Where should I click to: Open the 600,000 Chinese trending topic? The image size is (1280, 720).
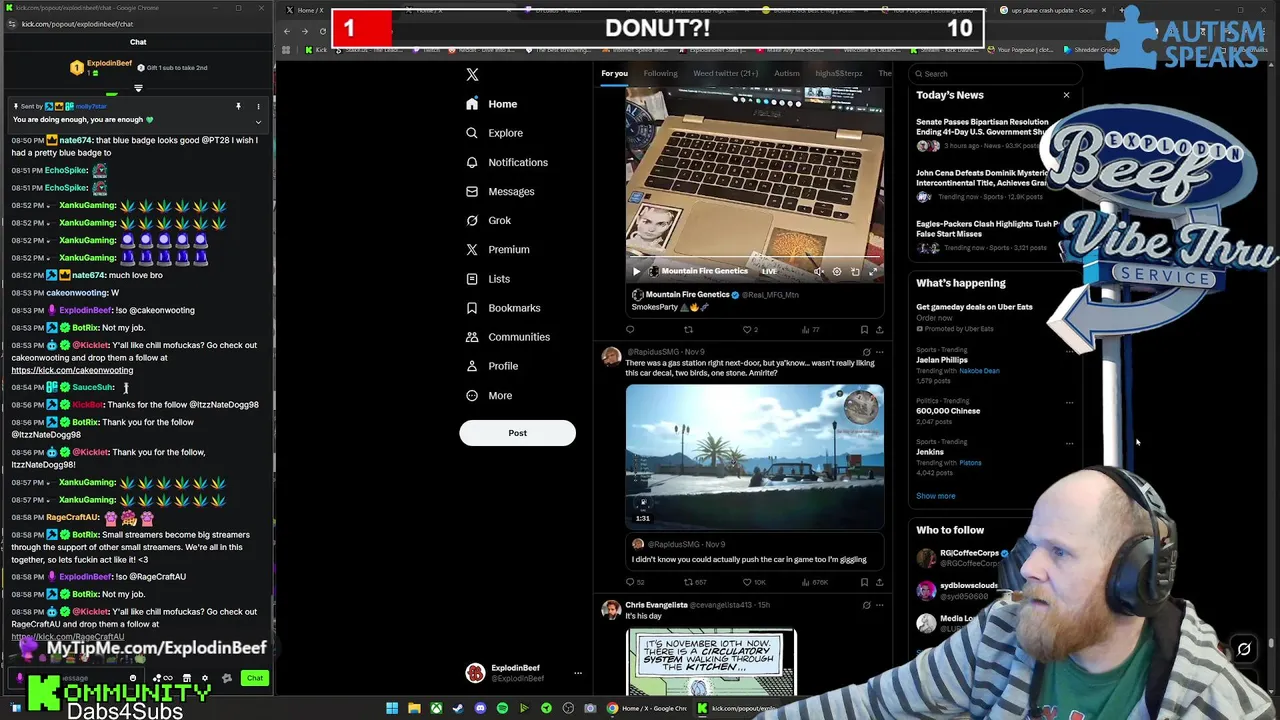(948, 411)
